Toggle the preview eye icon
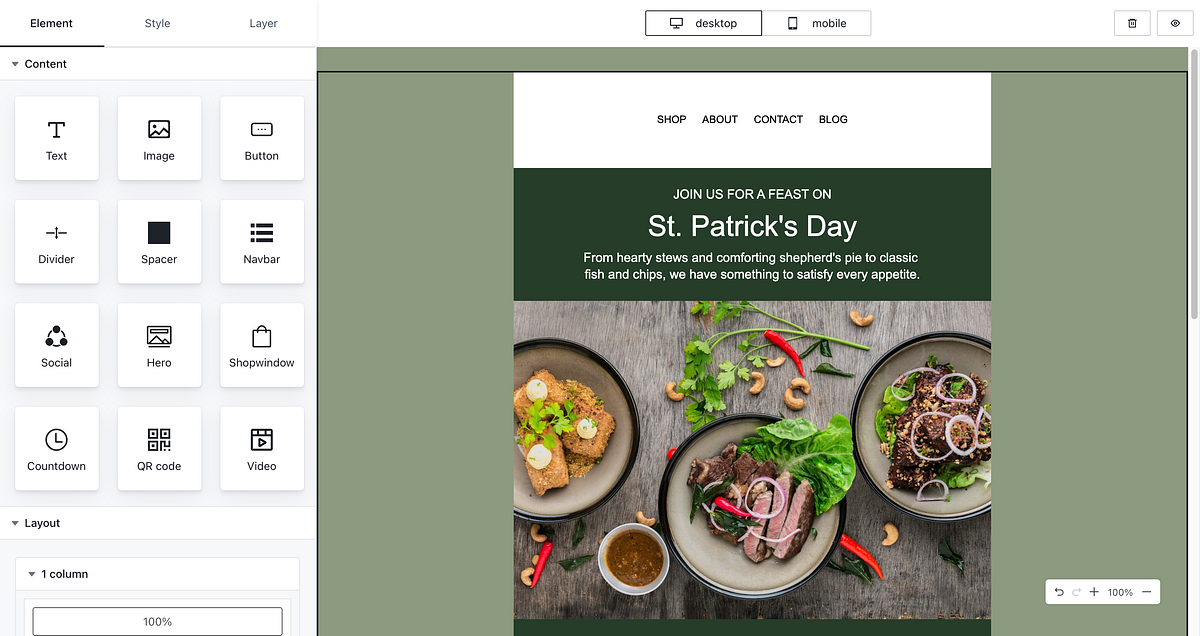1200x636 pixels. tap(1175, 22)
